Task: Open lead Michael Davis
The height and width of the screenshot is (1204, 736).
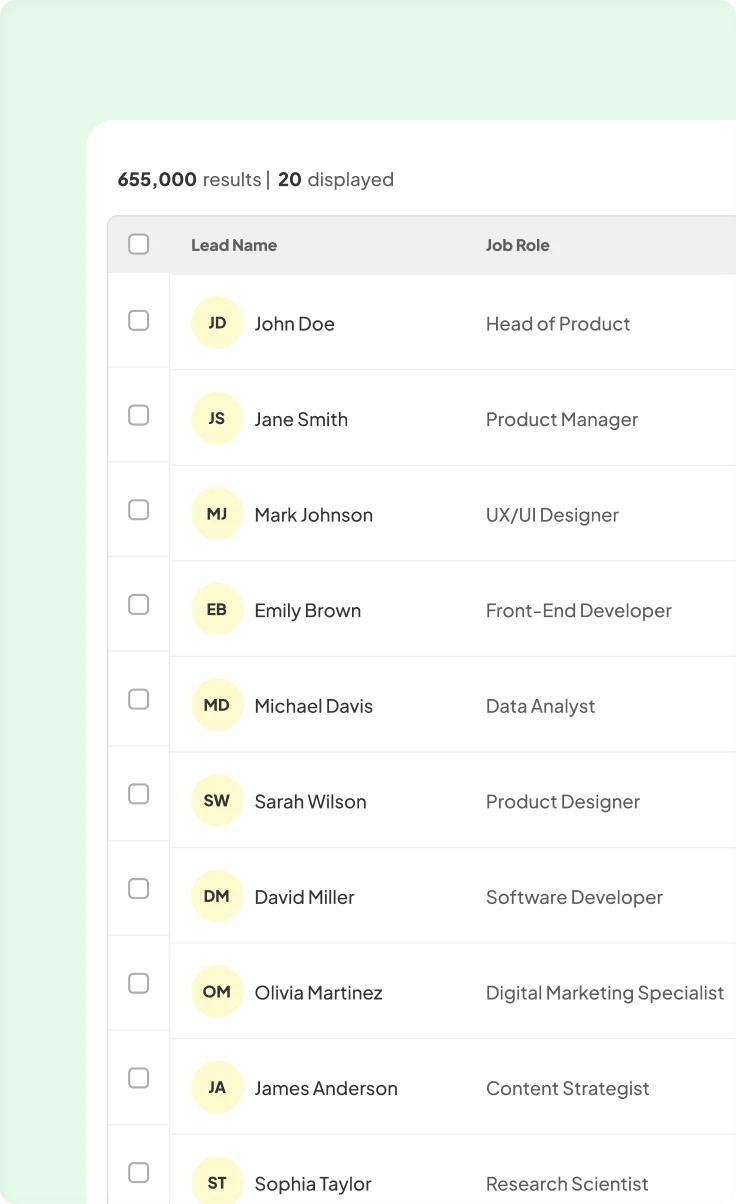Action: tap(313, 706)
